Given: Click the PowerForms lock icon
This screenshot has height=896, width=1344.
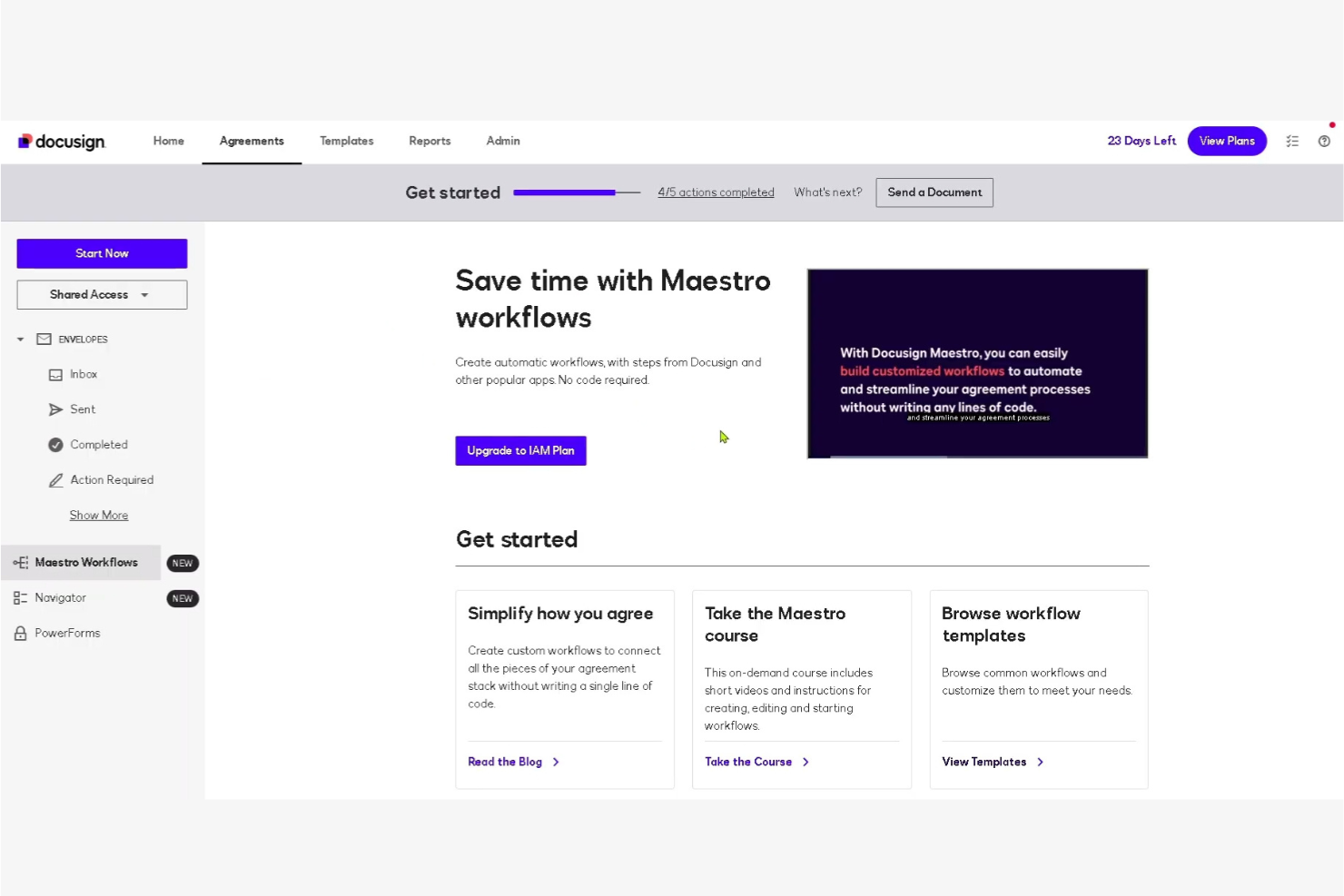Looking at the screenshot, I should pyautogui.click(x=20, y=634).
